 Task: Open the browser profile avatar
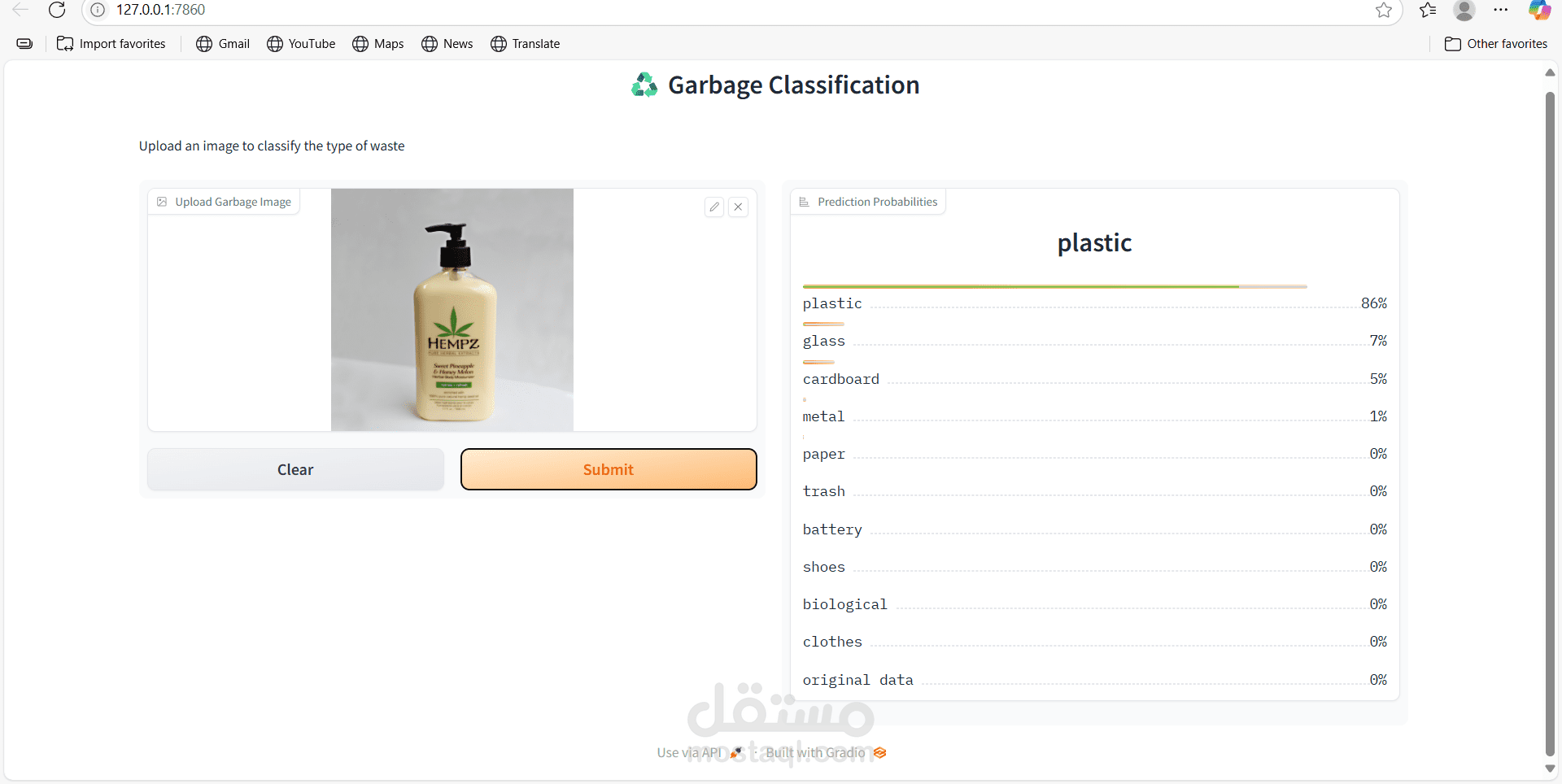coord(1464,10)
